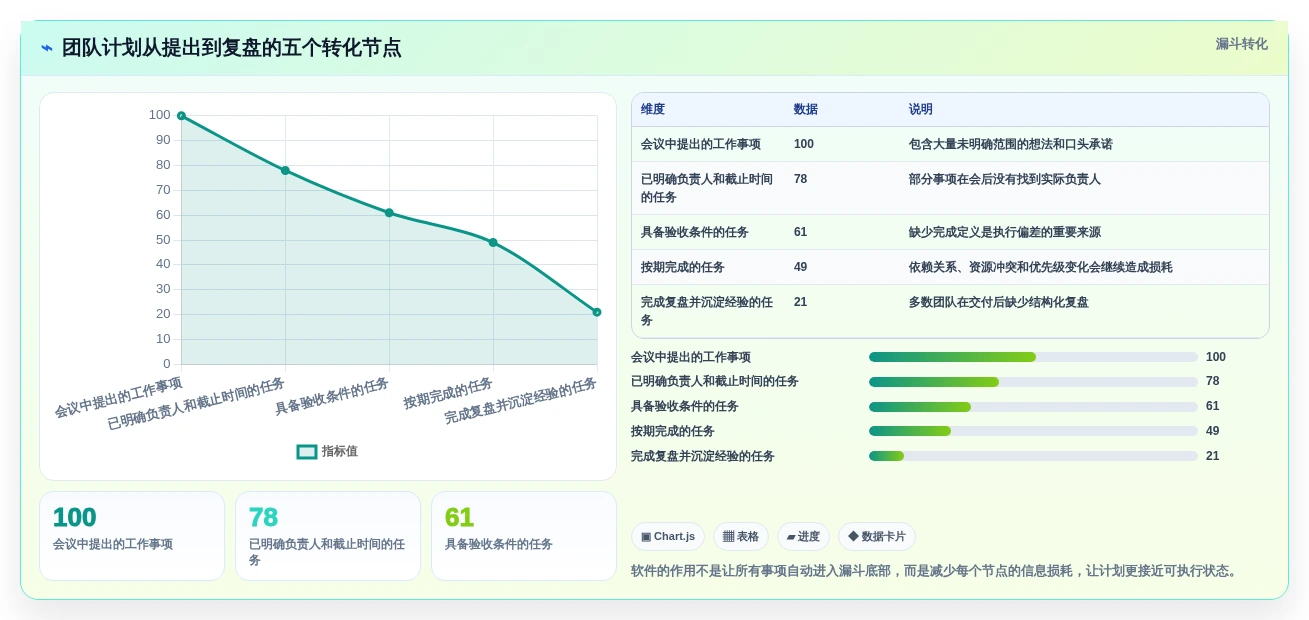Click the value 21 in the table
Image resolution: width=1309 pixels, height=620 pixels.
(x=800, y=303)
